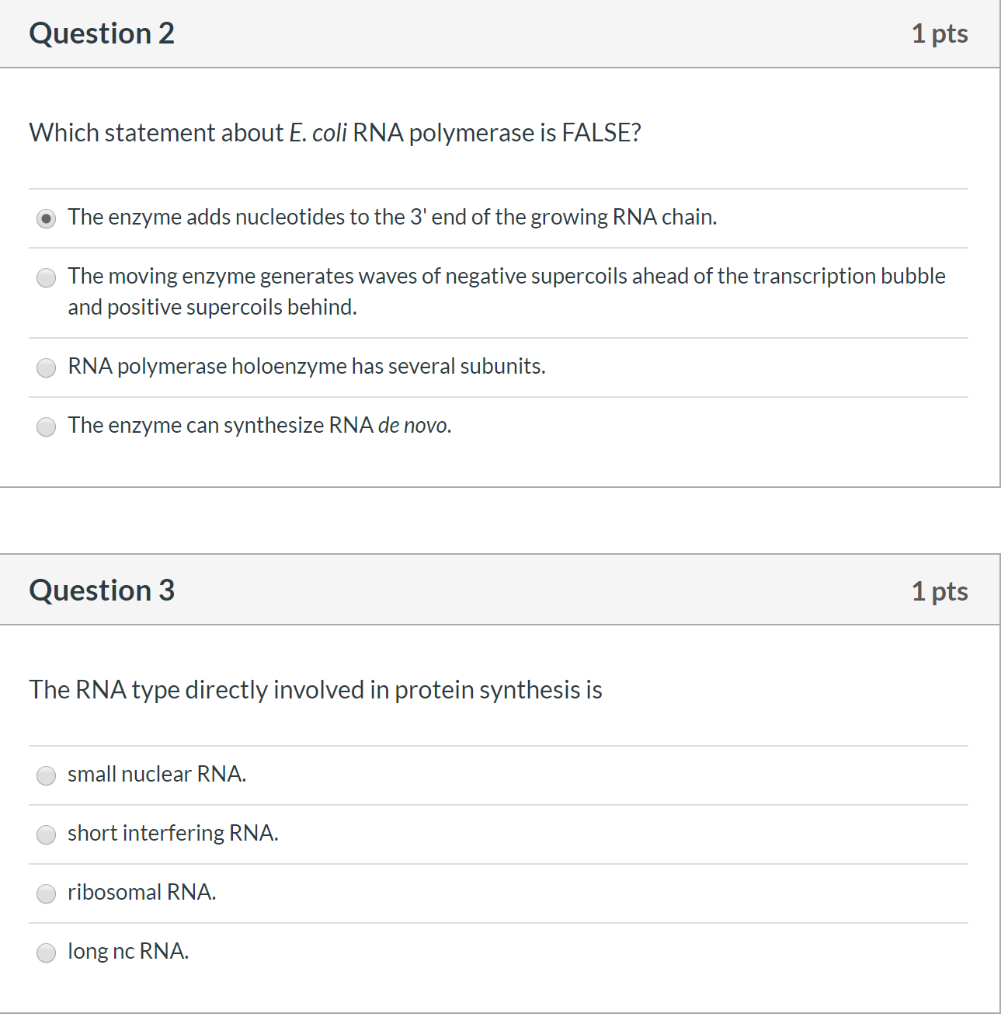
Task: Click the holoenzyme answer row
Action: click(x=306, y=366)
